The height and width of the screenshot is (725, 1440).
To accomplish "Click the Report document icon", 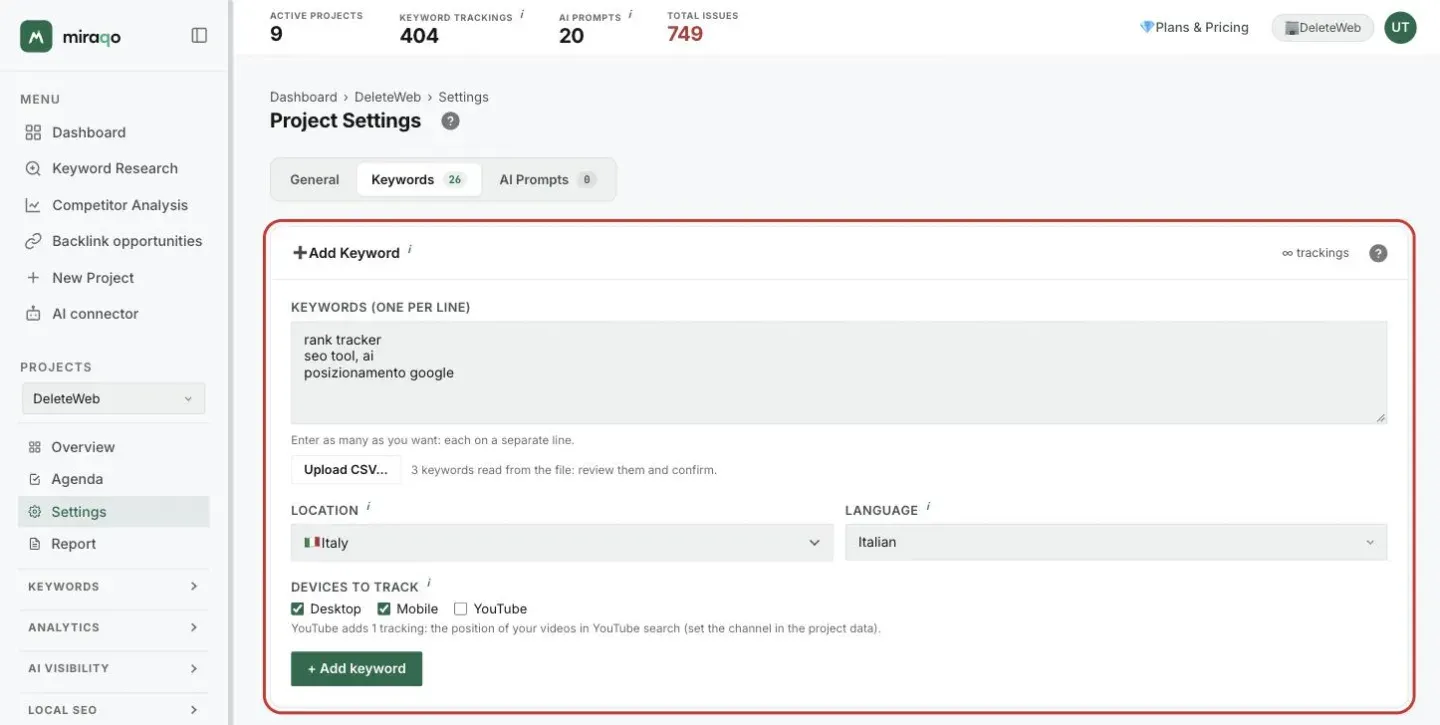I will (x=35, y=544).
